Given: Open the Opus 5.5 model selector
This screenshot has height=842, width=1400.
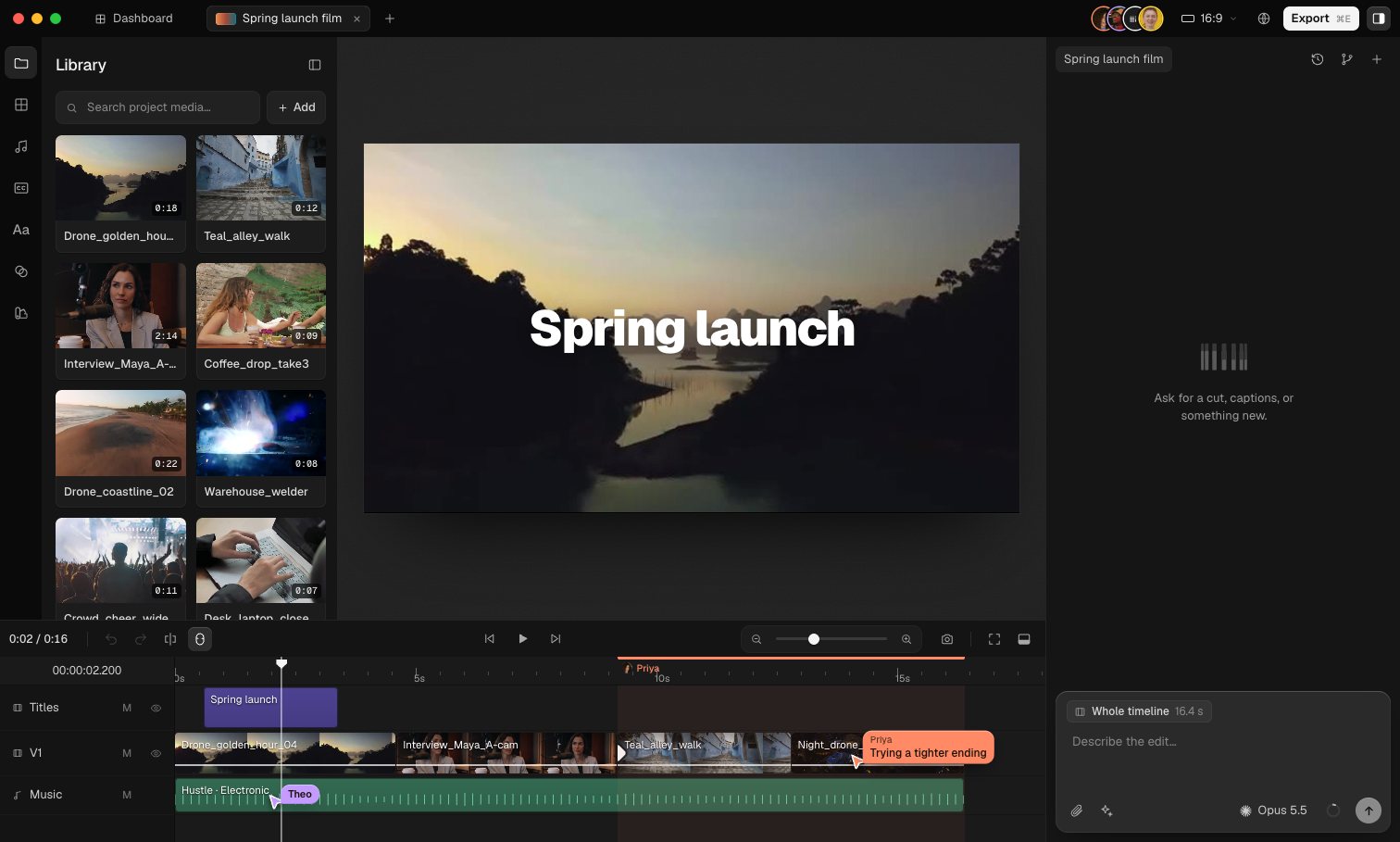Looking at the screenshot, I should coord(1273,811).
